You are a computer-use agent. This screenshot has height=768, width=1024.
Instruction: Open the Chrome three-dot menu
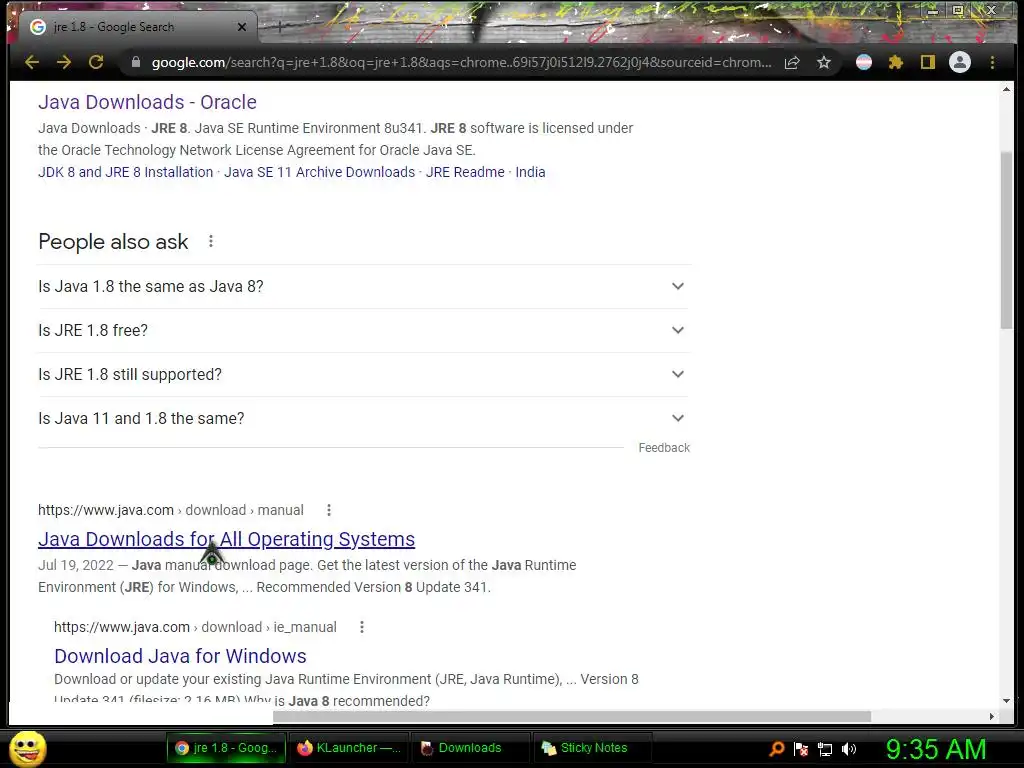coord(993,63)
